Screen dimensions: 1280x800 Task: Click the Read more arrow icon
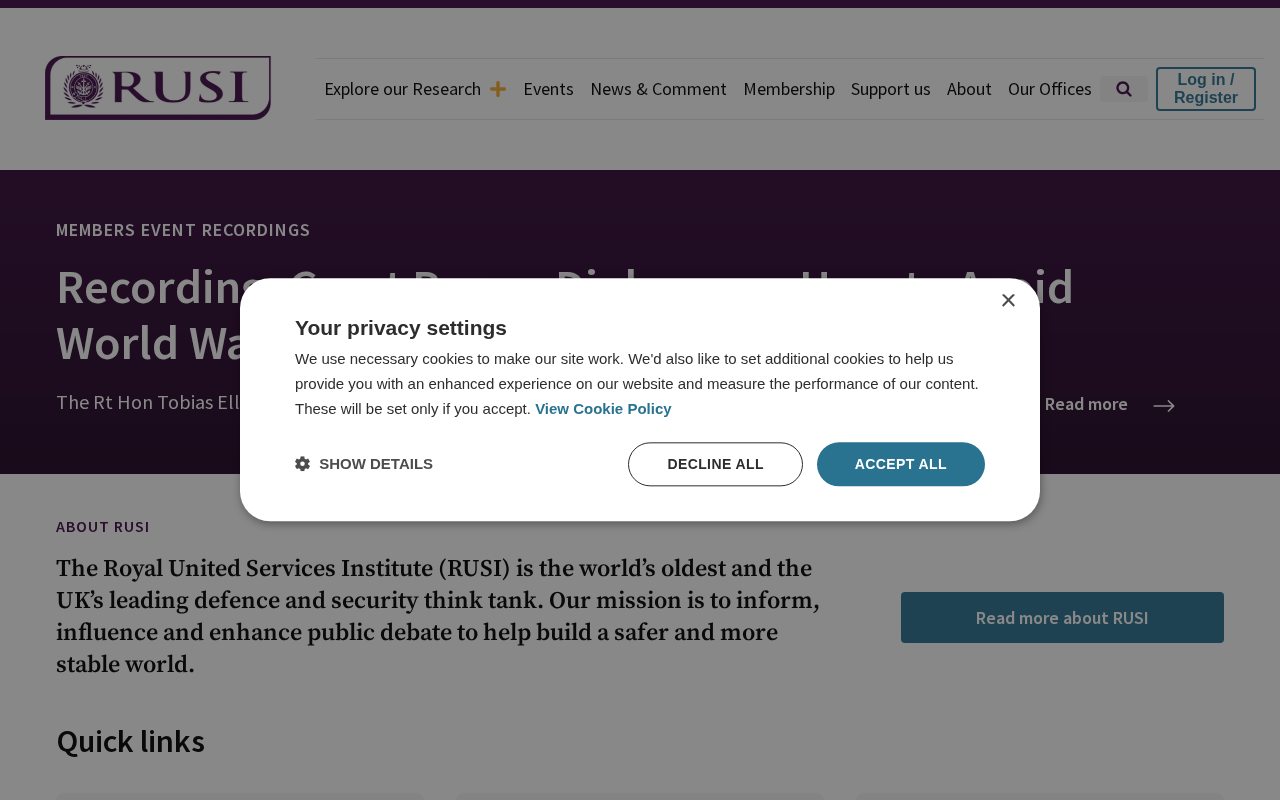(1163, 405)
